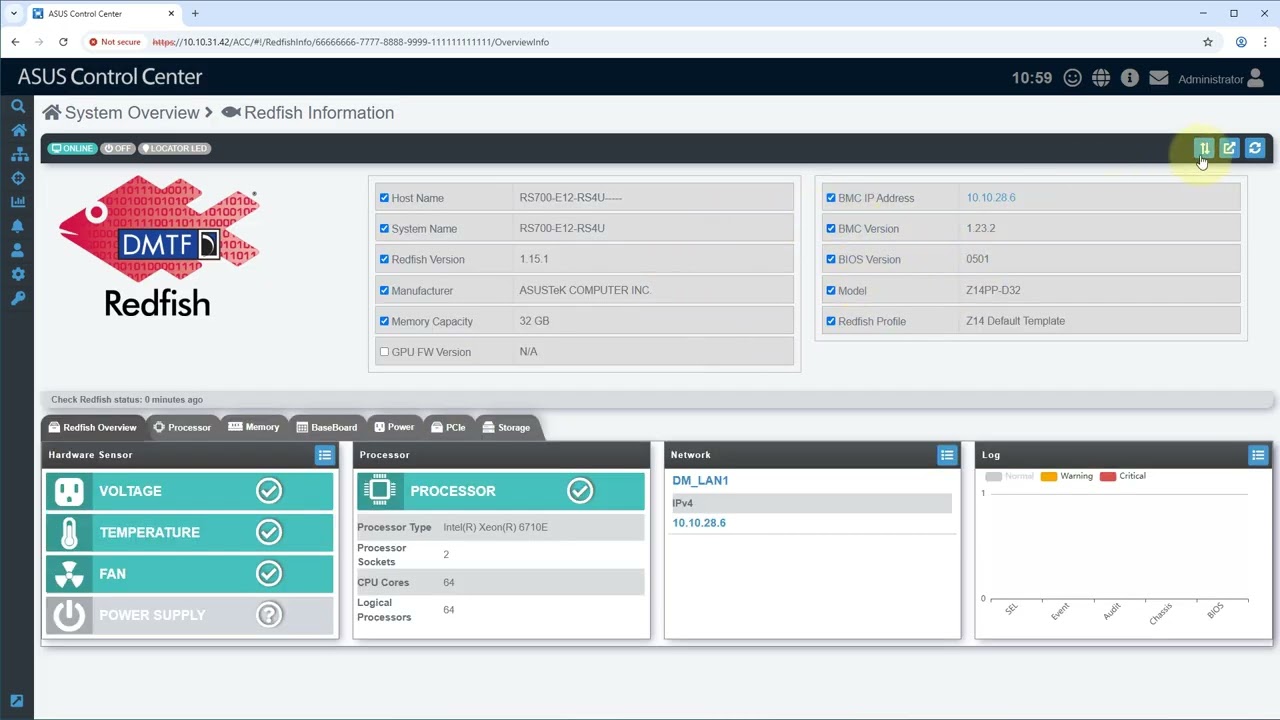
Task: Open the globe language icon
Action: tap(1101, 78)
